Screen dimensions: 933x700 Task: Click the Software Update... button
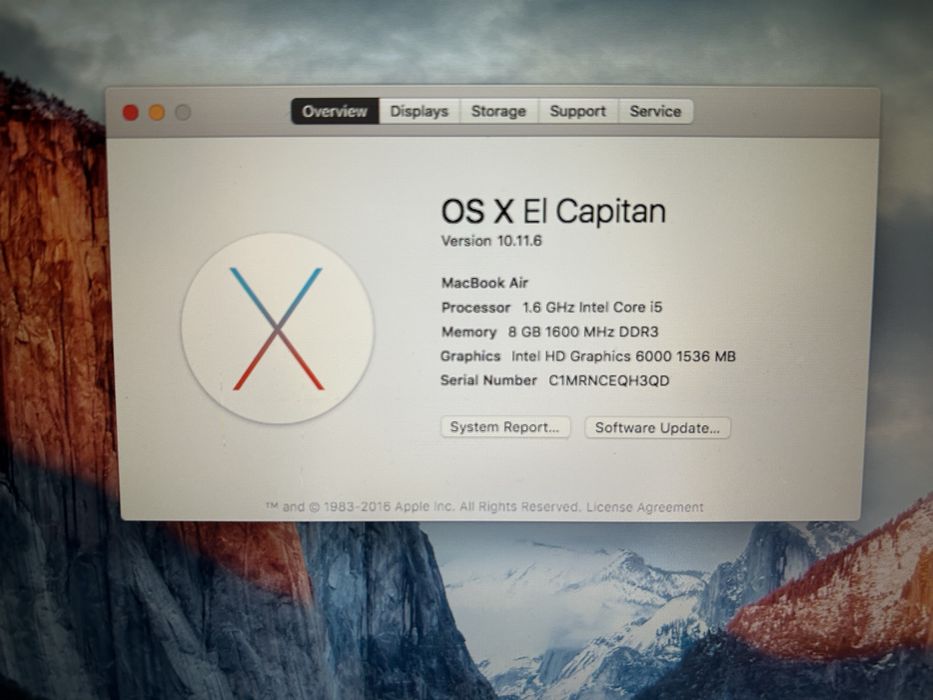pos(658,428)
